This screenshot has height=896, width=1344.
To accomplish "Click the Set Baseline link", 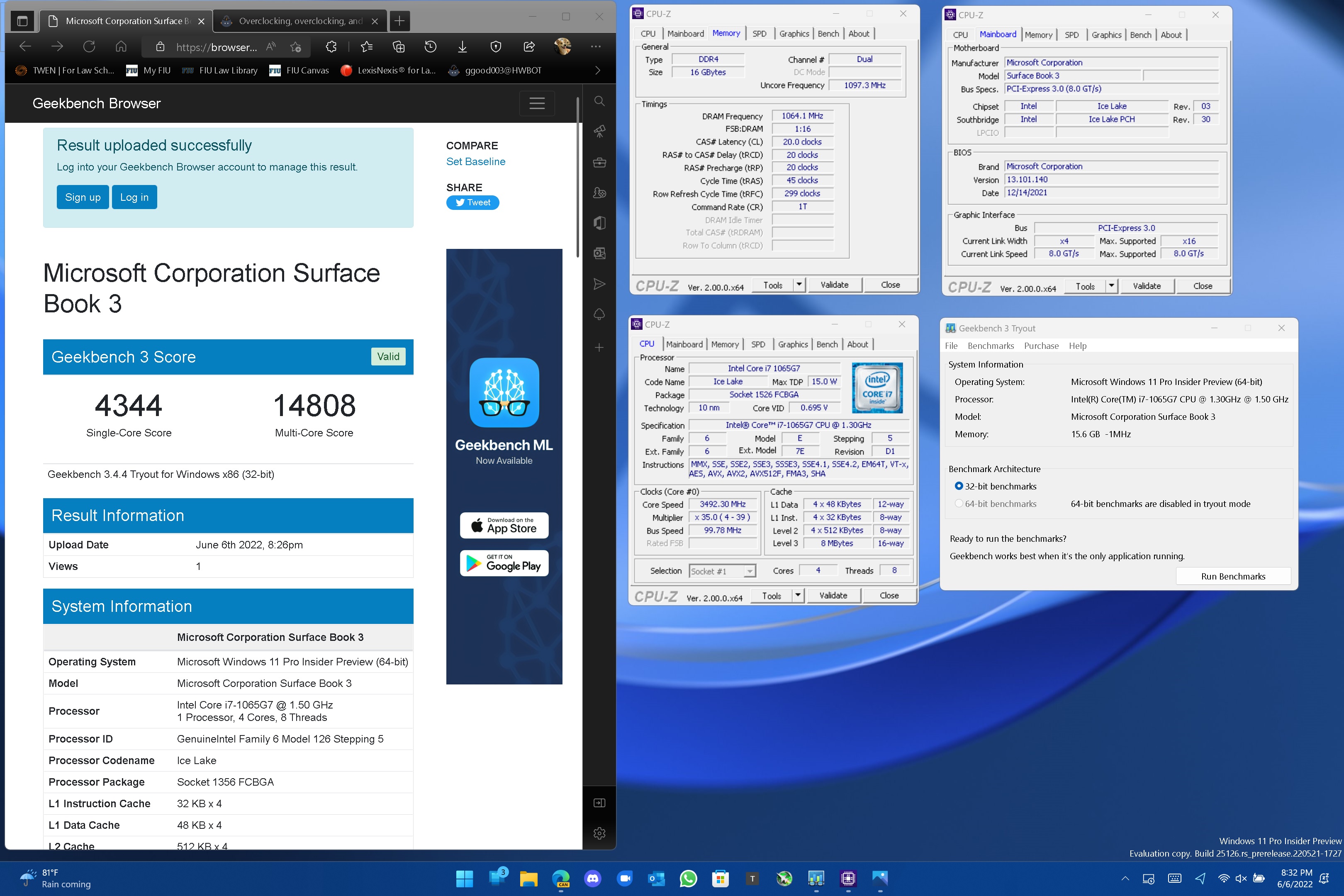I will click(x=475, y=162).
